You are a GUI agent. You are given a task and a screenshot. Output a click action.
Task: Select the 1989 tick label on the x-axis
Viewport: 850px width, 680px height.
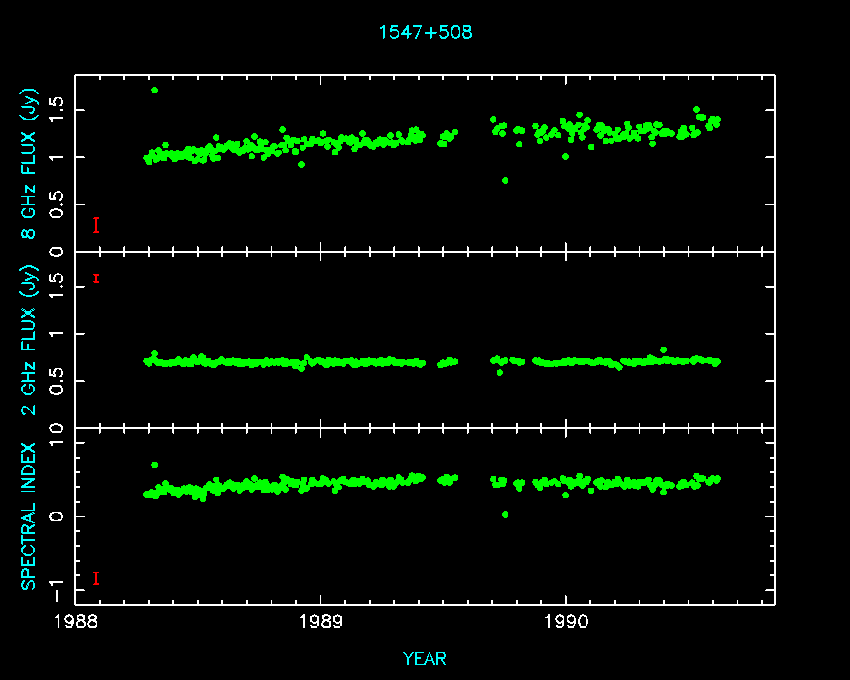pyautogui.click(x=321, y=621)
